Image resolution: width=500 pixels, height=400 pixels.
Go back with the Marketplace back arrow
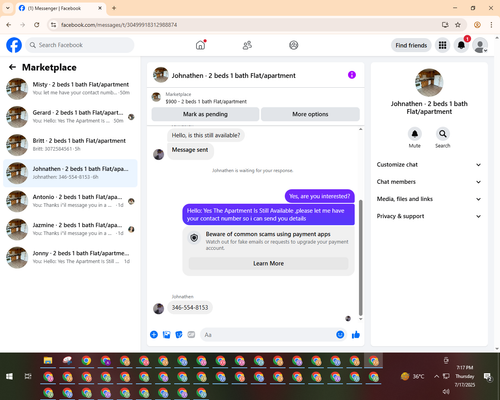click(12, 67)
